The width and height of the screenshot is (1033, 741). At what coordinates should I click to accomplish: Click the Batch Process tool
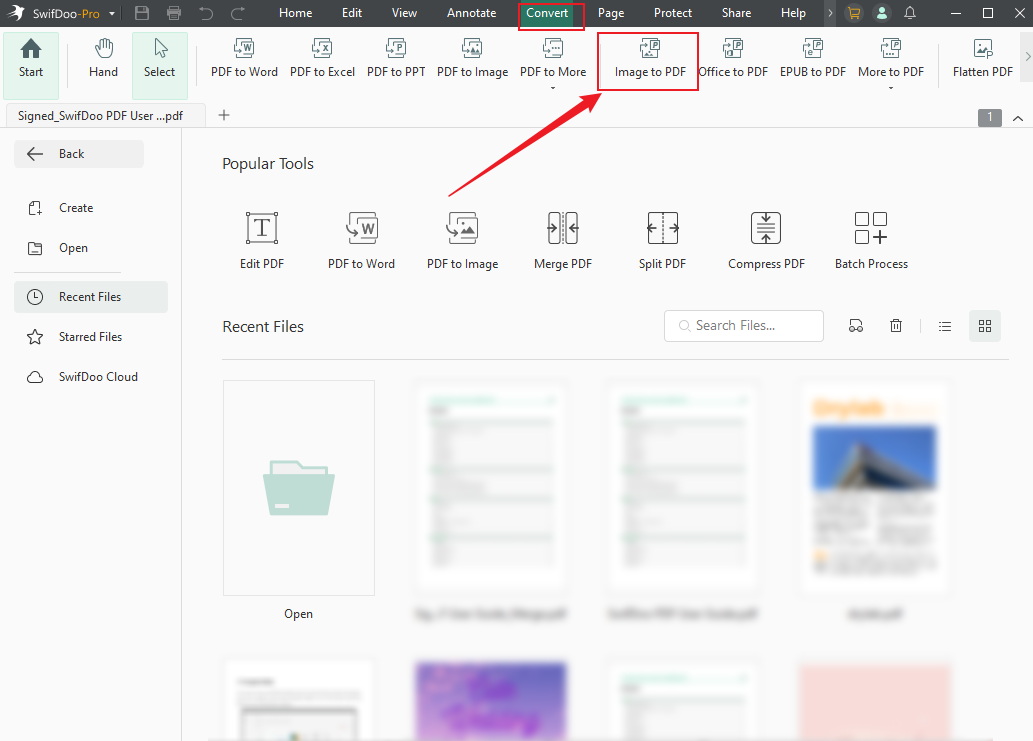[x=871, y=241]
